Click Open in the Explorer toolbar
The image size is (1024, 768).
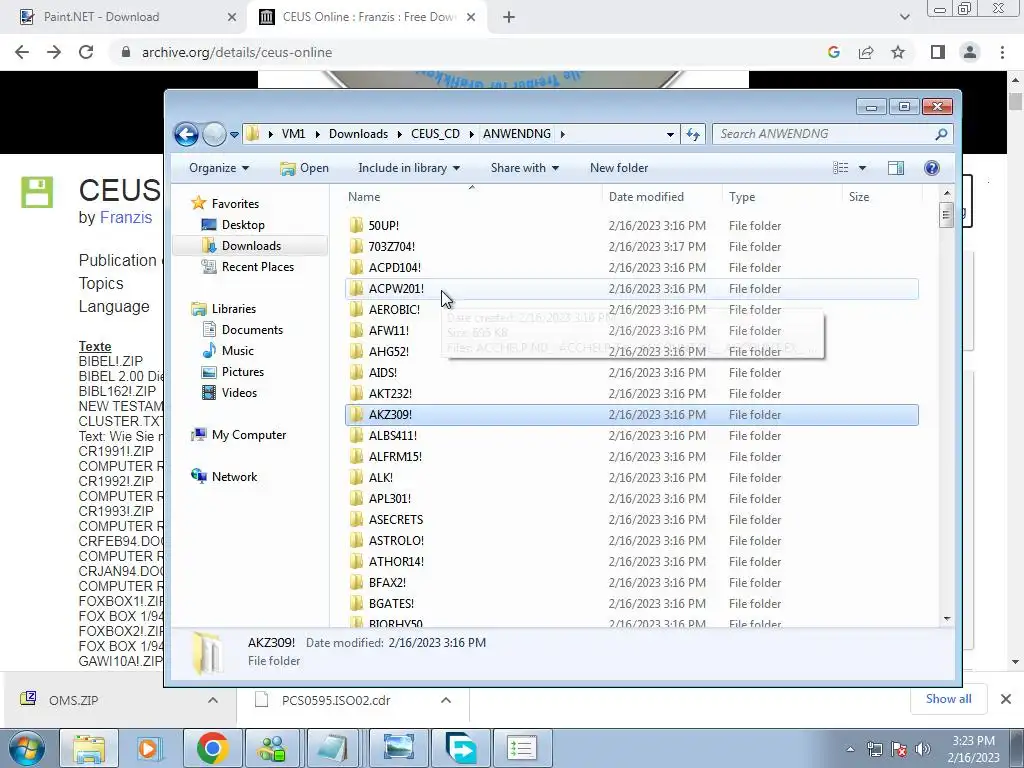coord(304,168)
